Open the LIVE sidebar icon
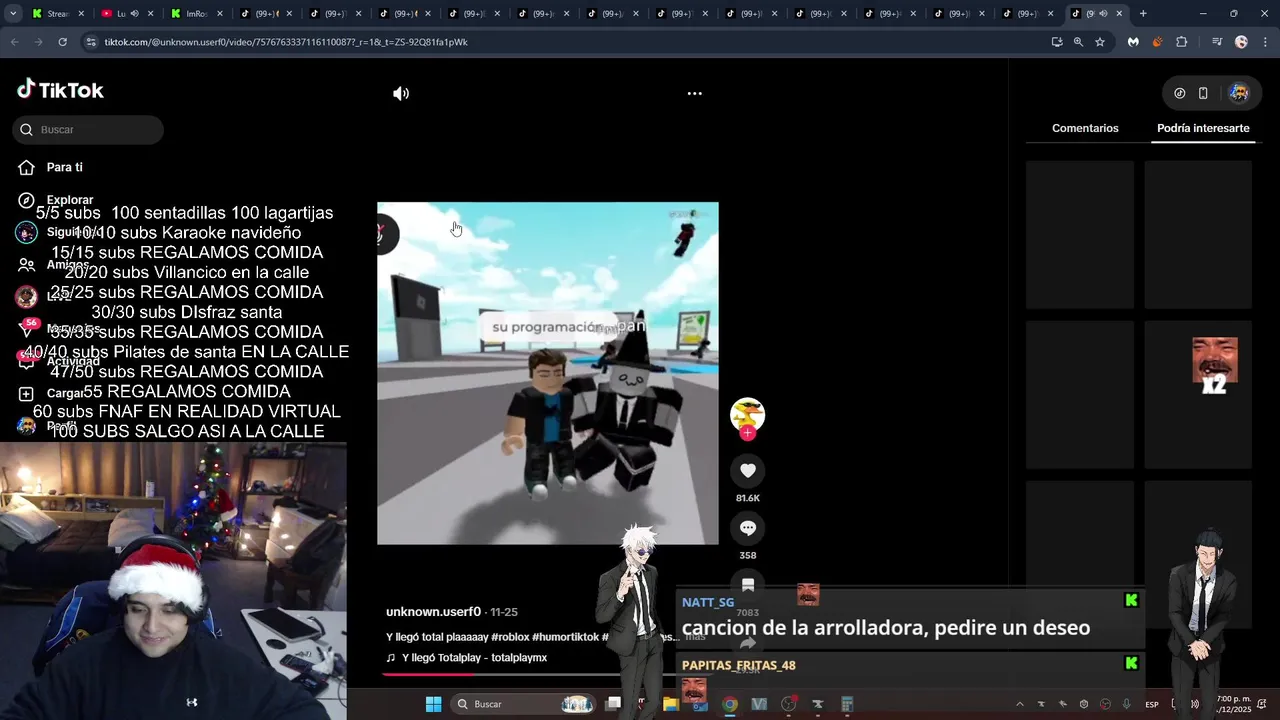 pyautogui.click(x=27, y=297)
